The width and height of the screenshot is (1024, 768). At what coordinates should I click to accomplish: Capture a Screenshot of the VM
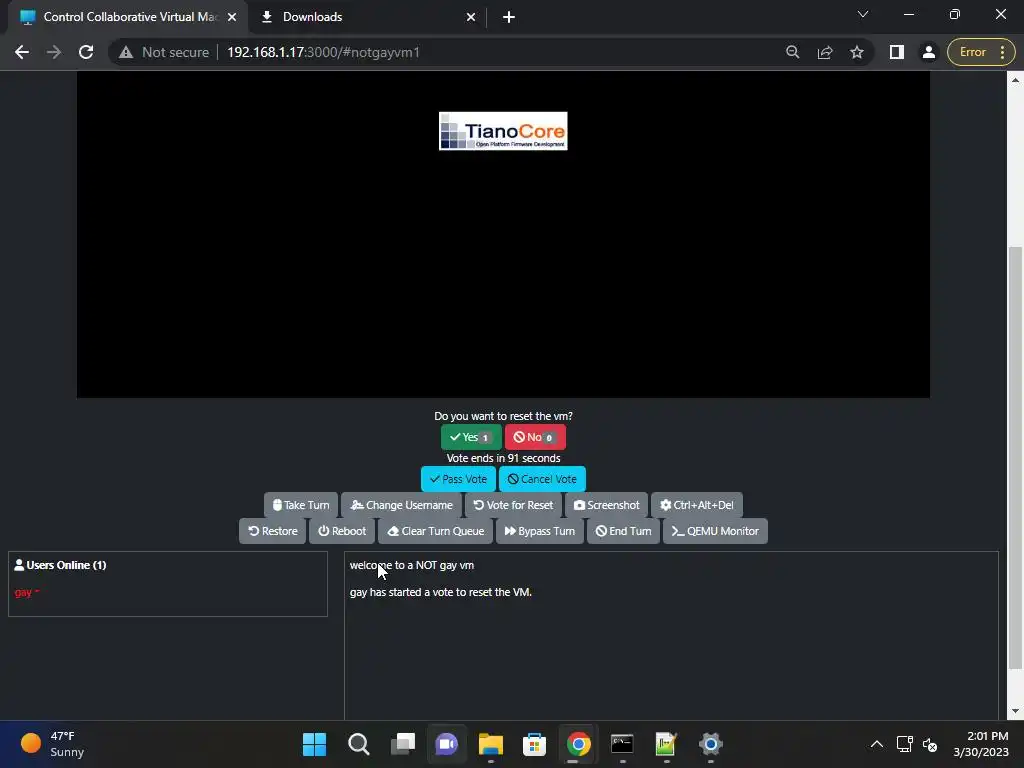pyautogui.click(x=606, y=505)
